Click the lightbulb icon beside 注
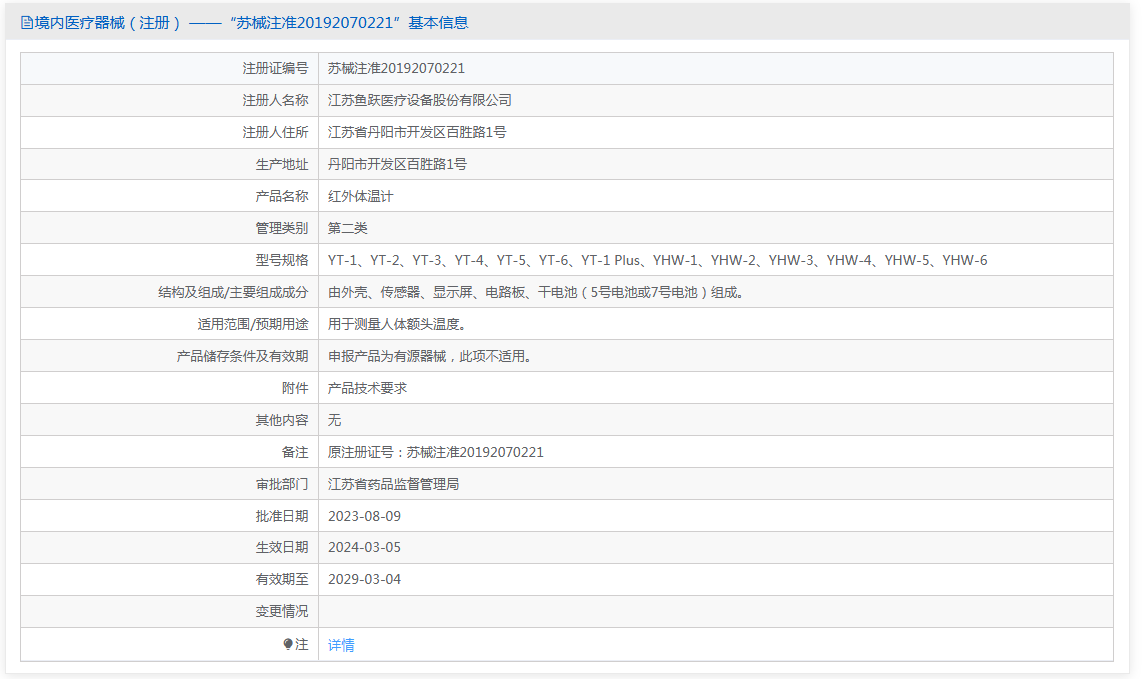The width and height of the screenshot is (1143, 679). pyautogui.click(x=288, y=644)
